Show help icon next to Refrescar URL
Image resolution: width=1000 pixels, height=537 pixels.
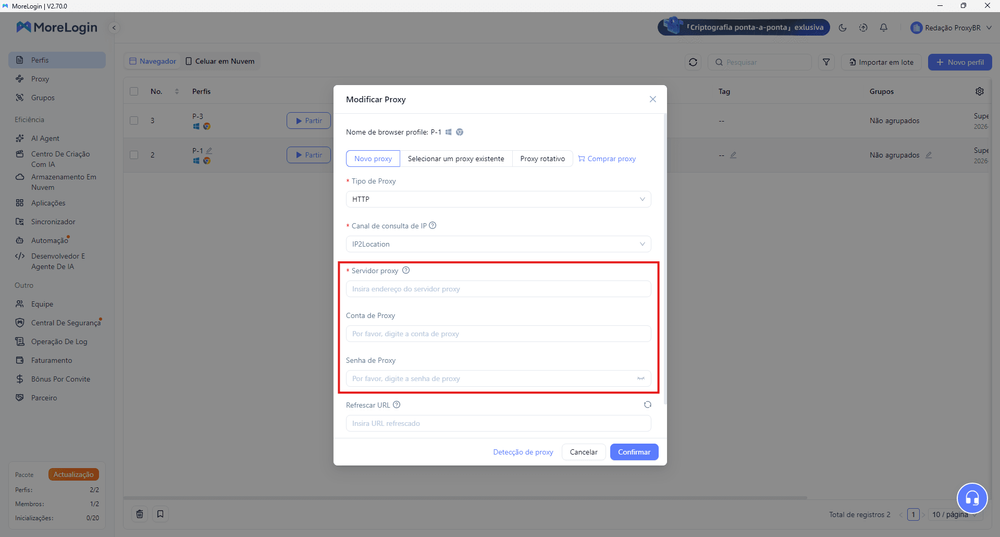[x=397, y=404]
